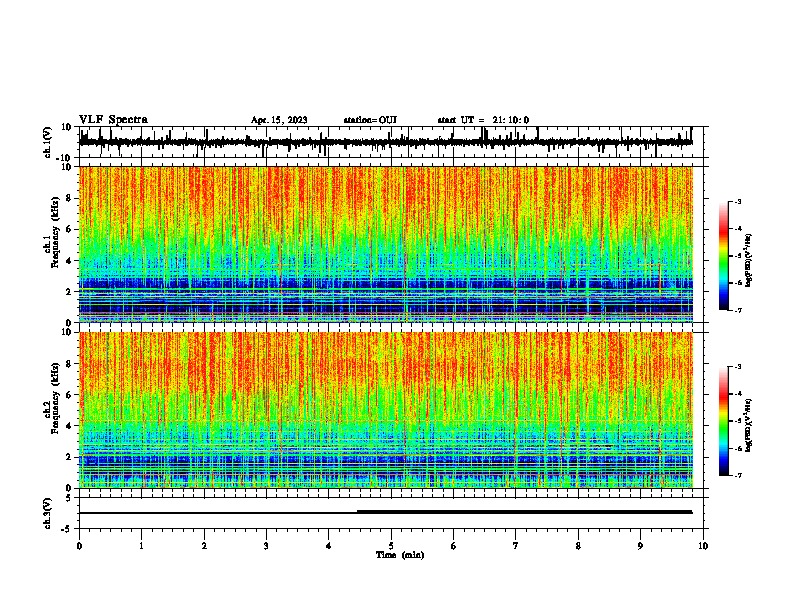Click the time axis tick label "2"
Viewport: 792px width, 612px height.
point(204,546)
